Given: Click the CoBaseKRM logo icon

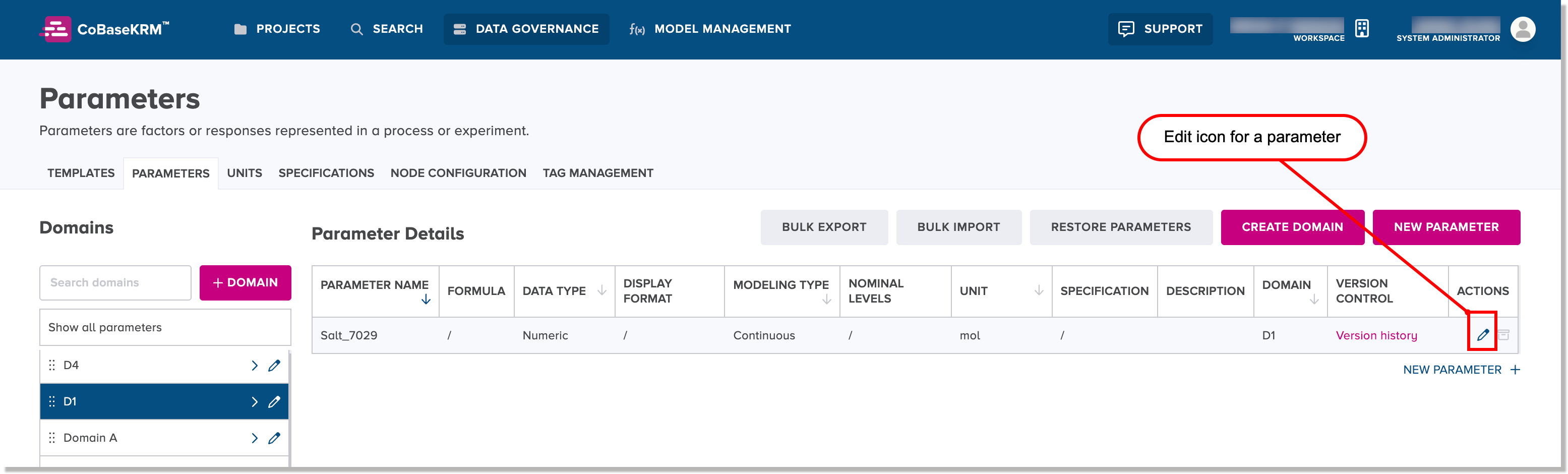Looking at the screenshot, I should click(56, 29).
